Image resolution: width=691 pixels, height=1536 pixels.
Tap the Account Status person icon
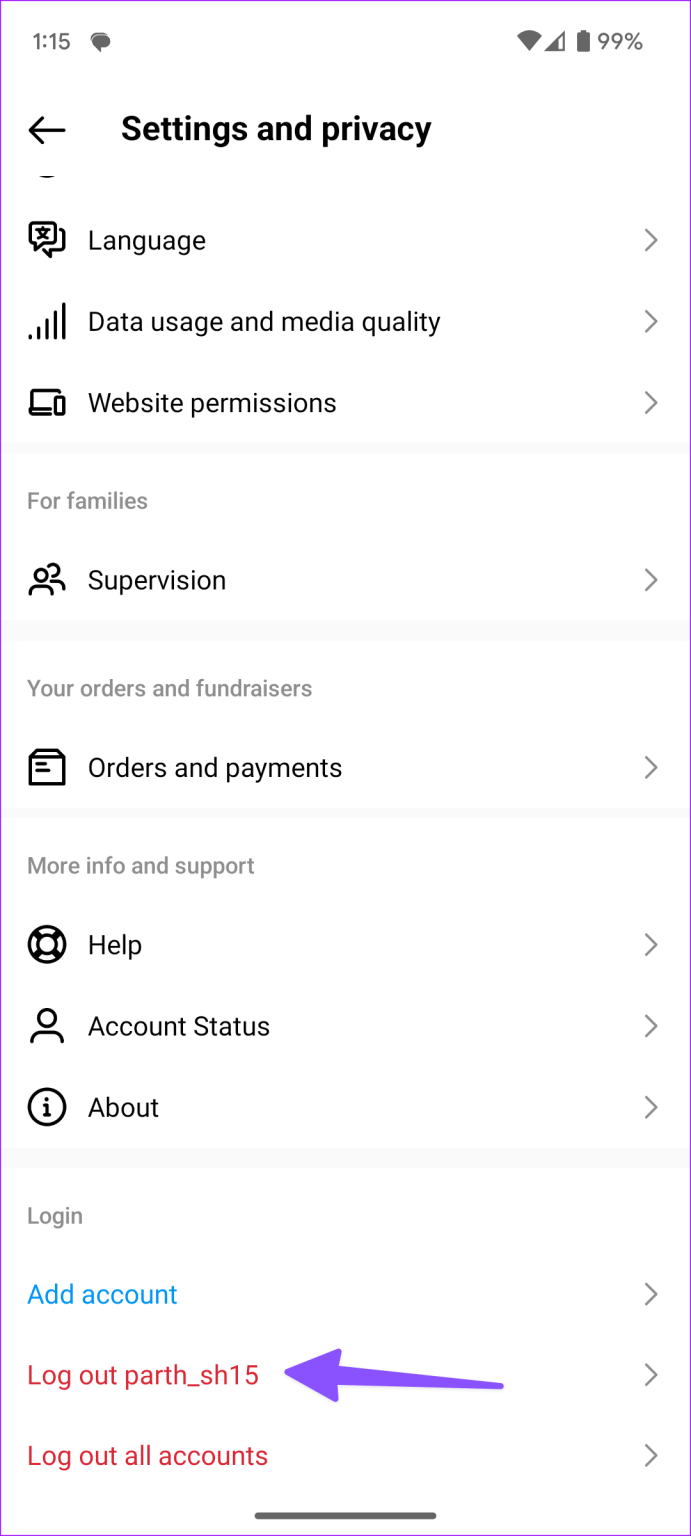click(x=47, y=1026)
